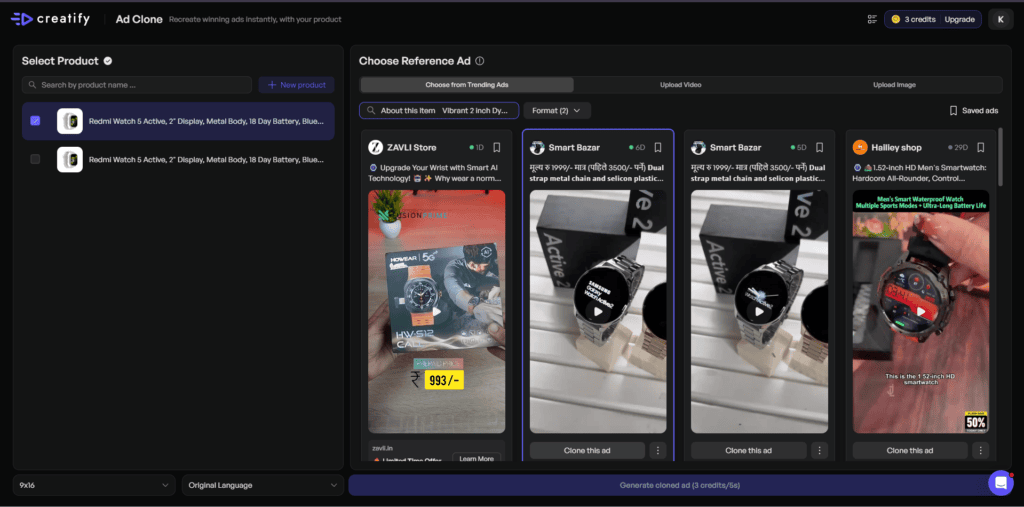Open the Format (2) dropdown
The image size is (1024, 507).
pyautogui.click(x=557, y=110)
